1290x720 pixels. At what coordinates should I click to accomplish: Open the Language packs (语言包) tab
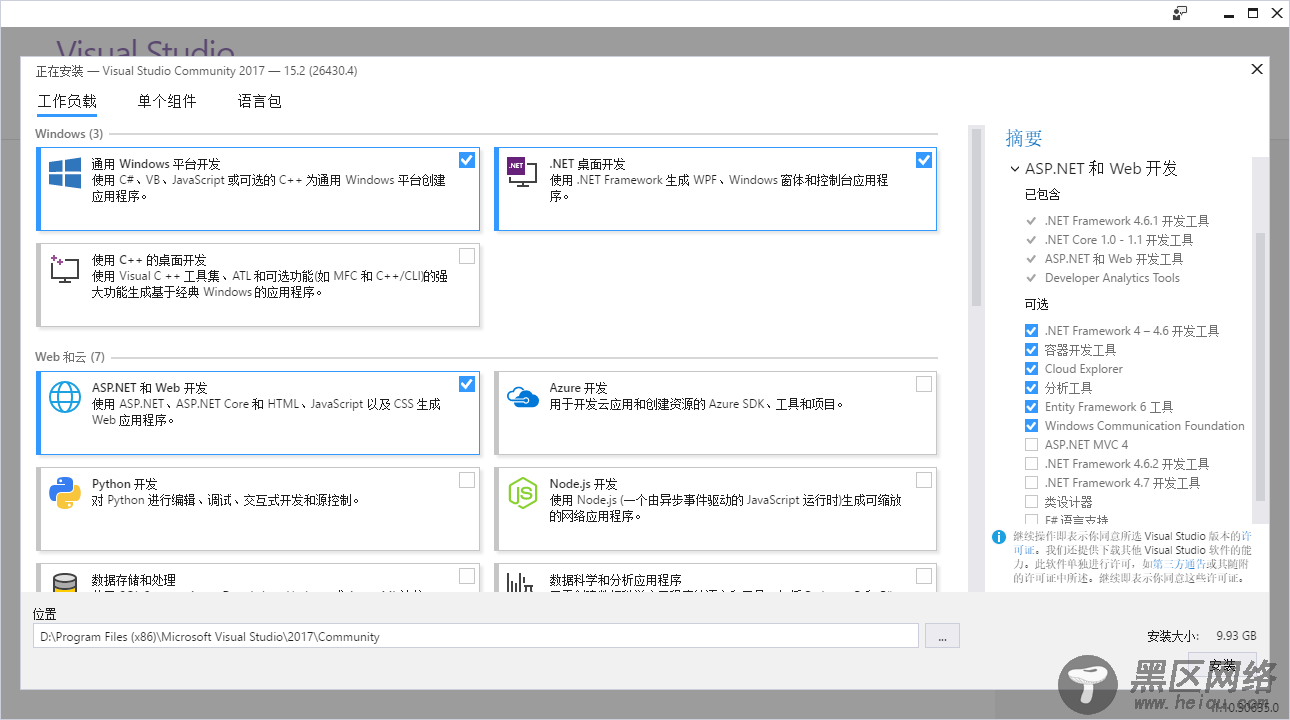(260, 101)
